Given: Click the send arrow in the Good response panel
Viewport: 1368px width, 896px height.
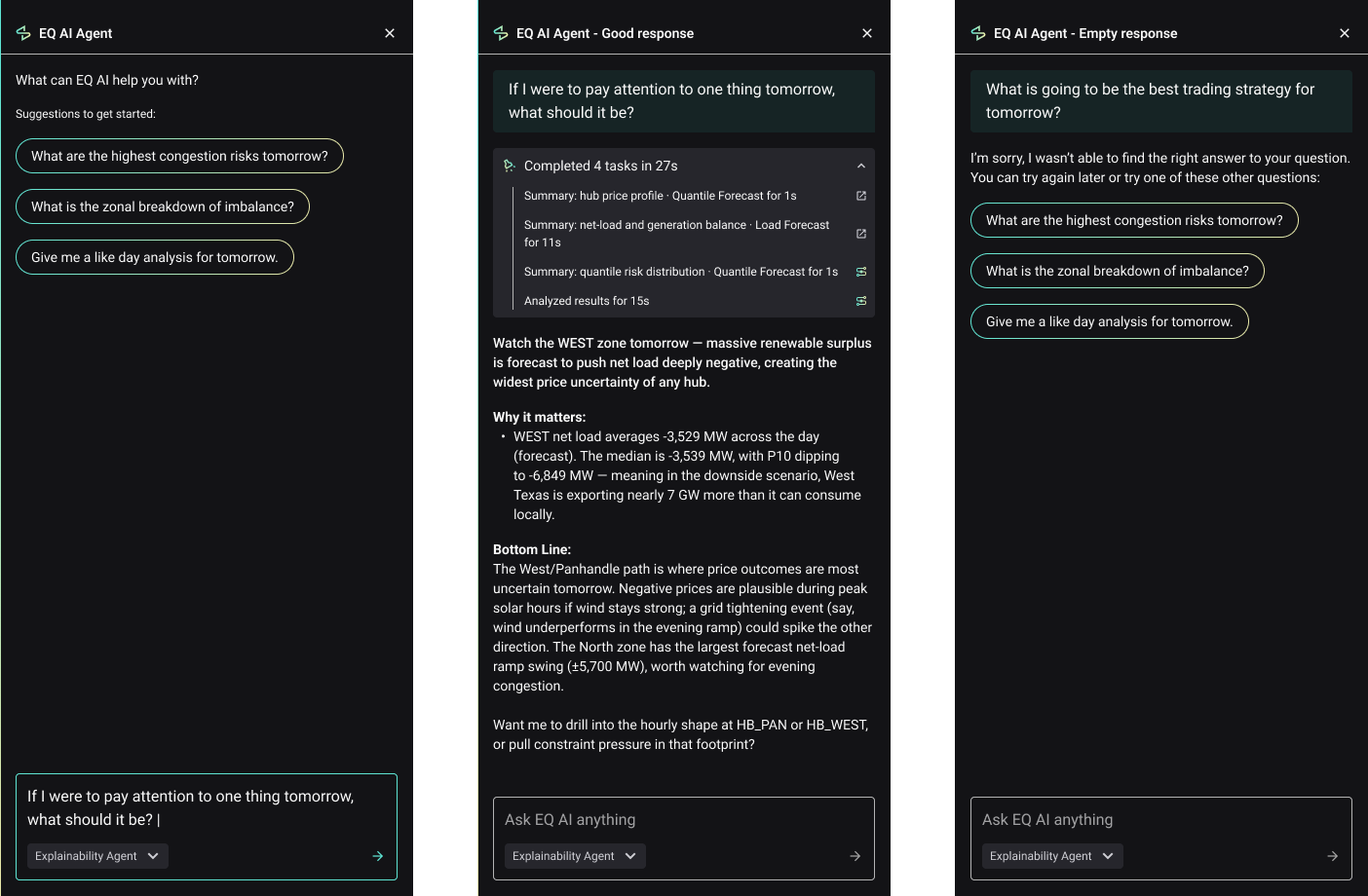Looking at the screenshot, I should [855, 856].
